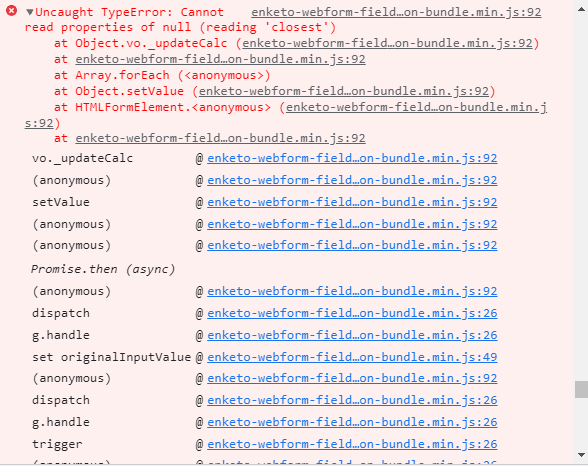
Task: Open frame link directly below Promise.then (async)
Action: click(352, 291)
